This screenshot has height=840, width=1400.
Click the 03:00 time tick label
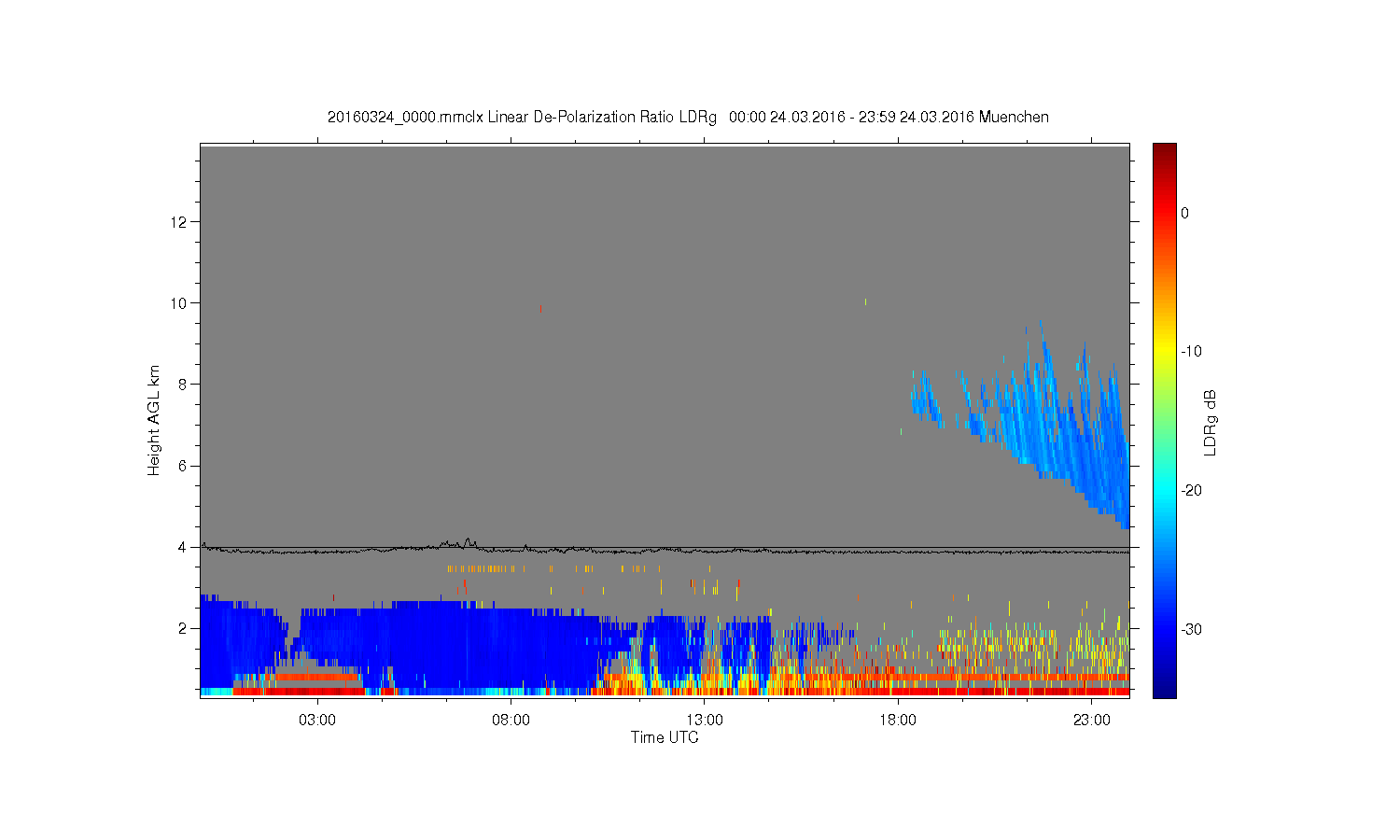click(317, 721)
